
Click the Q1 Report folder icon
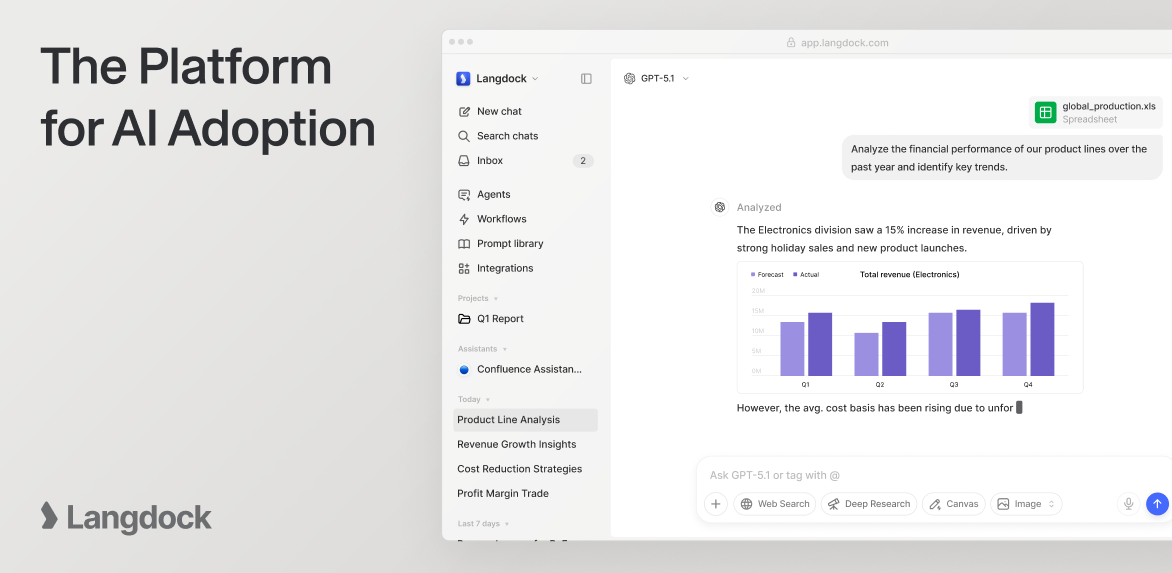click(464, 319)
